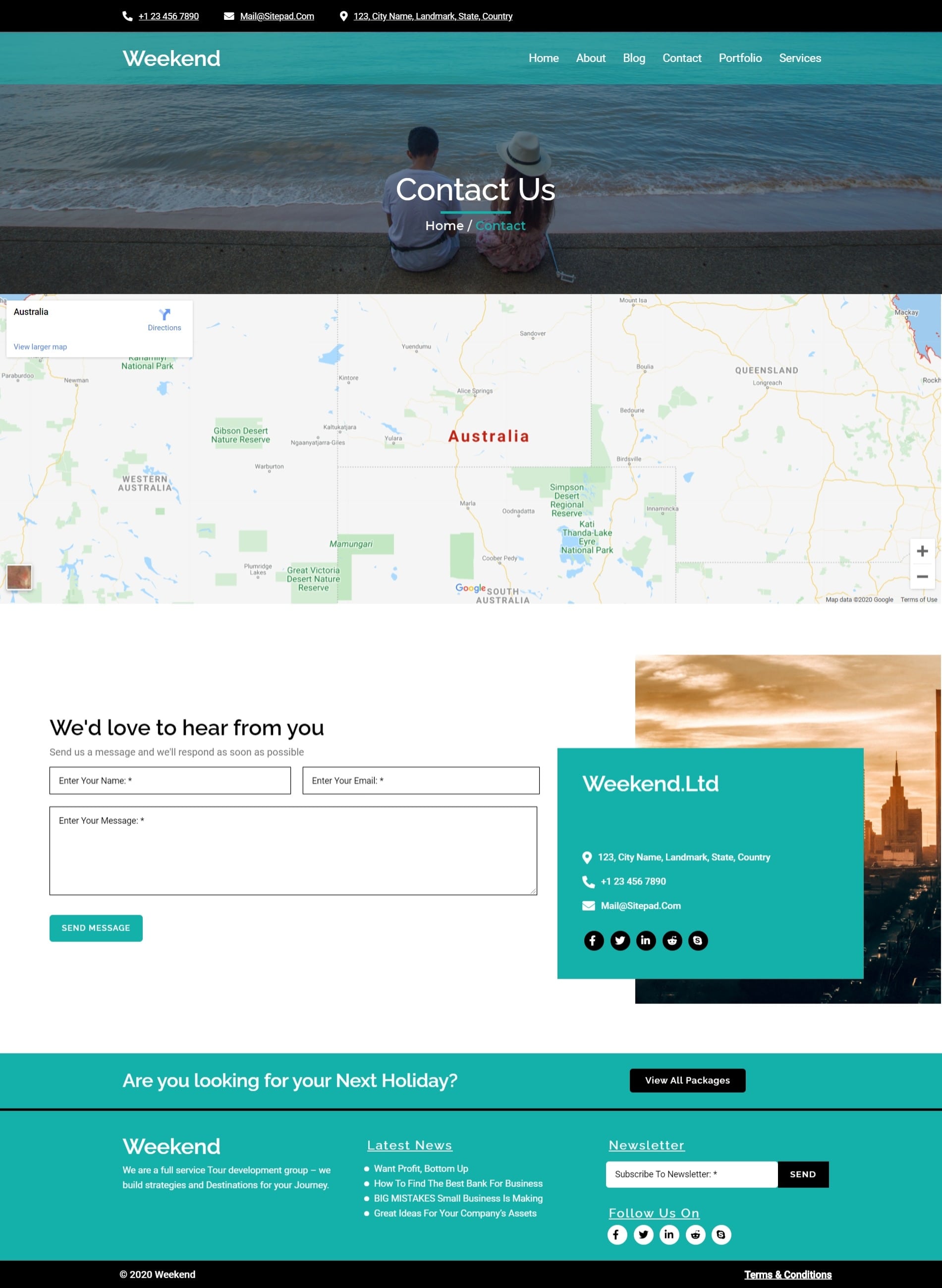Open the Reddit icon in footer
The width and height of the screenshot is (942, 1288).
tap(695, 1234)
